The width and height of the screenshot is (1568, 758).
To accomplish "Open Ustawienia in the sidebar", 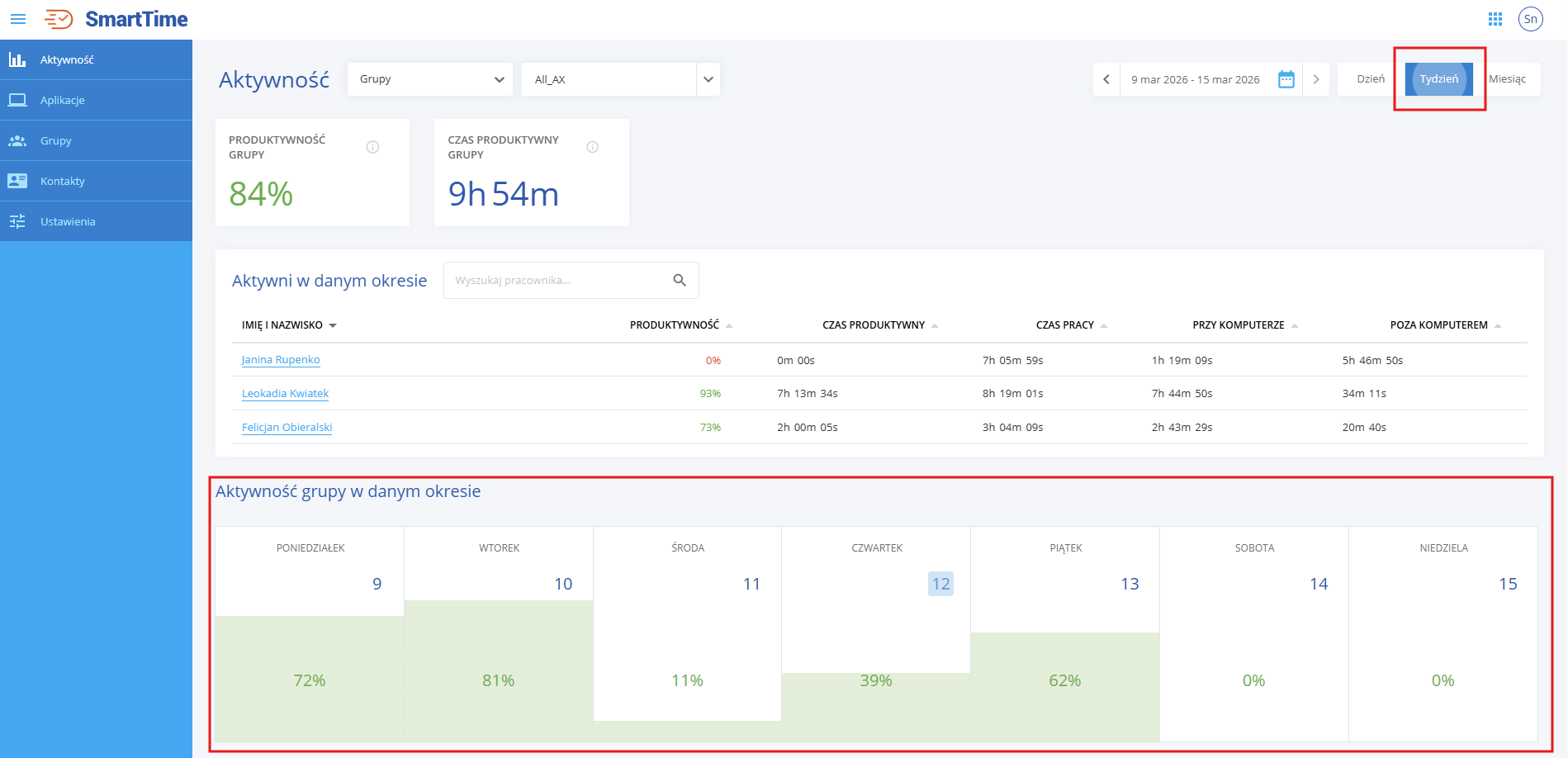I will [68, 221].
